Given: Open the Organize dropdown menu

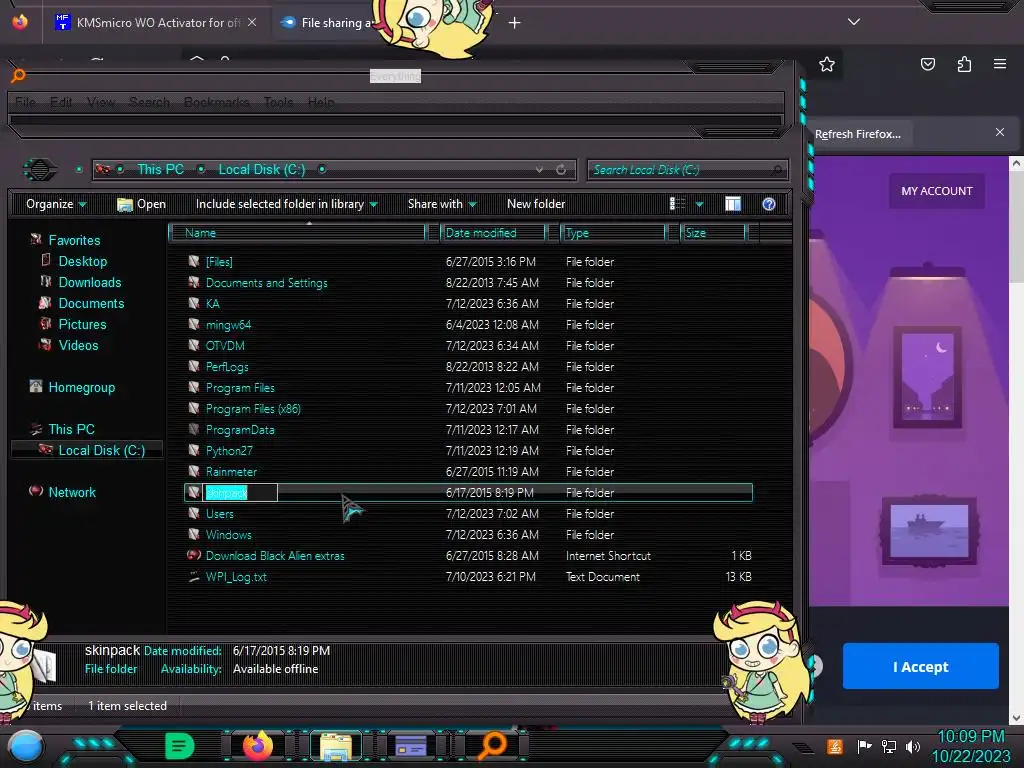Looking at the screenshot, I should click(x=56, y=204).
